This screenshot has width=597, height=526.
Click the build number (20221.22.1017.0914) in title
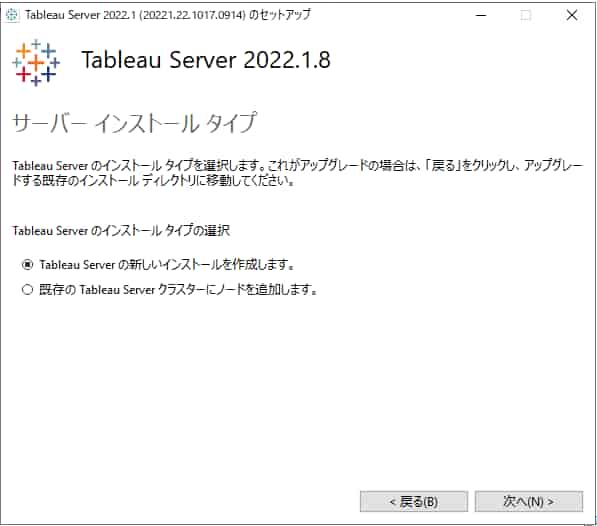[192, 15]
